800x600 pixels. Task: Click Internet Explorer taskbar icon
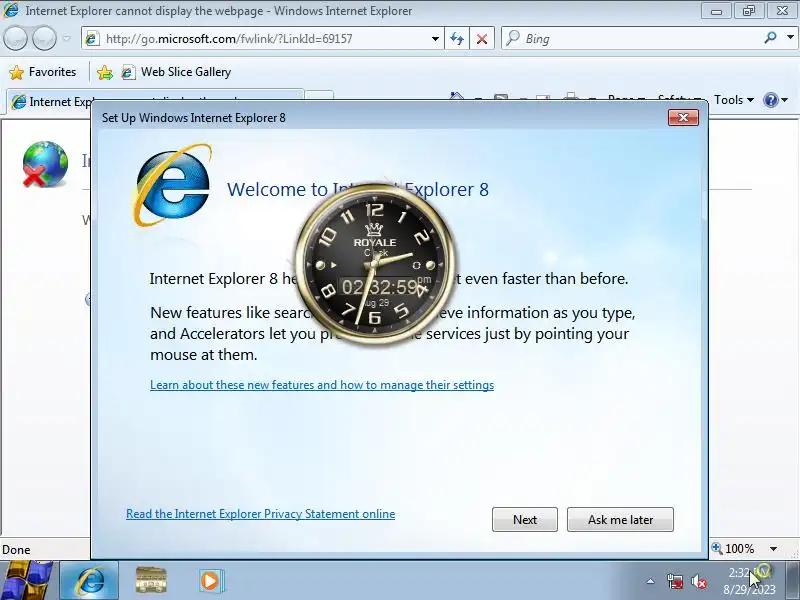pyautogui.click(x=90, y=581)
